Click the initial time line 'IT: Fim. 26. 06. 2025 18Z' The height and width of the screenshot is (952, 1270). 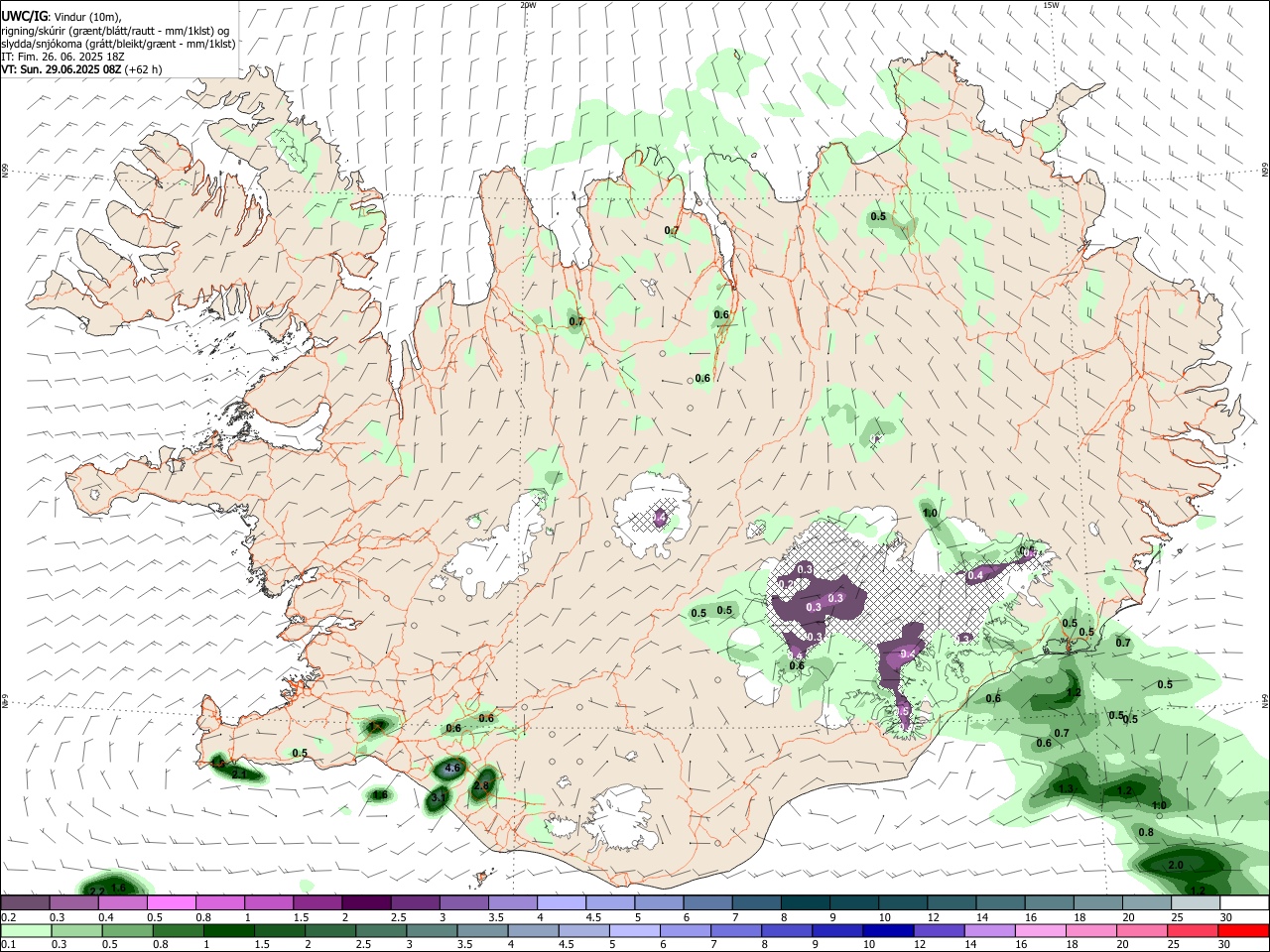(63, 58)
